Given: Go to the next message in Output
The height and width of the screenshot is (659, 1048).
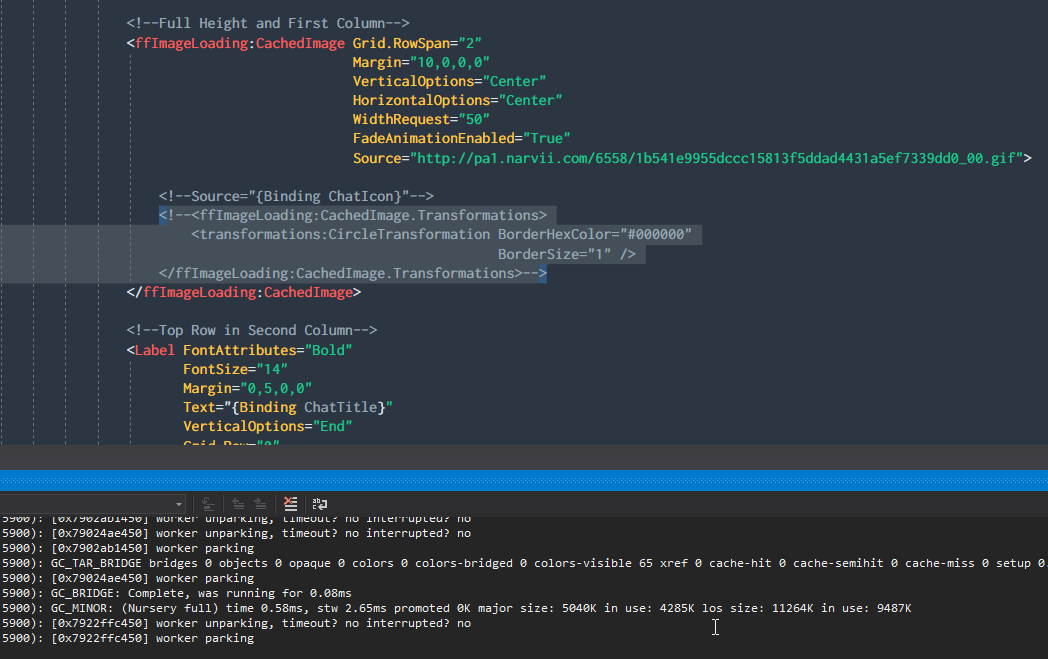Looking at the screenshot, I should tap(260, 503).
